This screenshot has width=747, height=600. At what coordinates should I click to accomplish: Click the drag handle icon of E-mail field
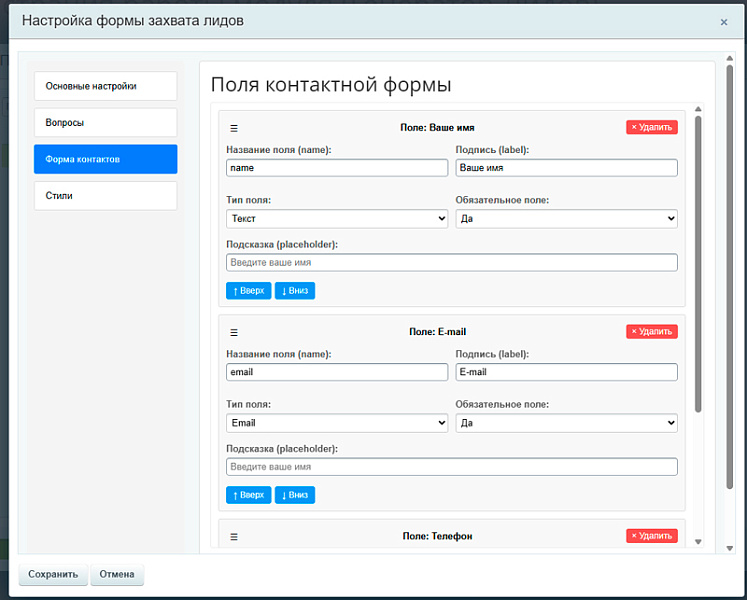234,332
